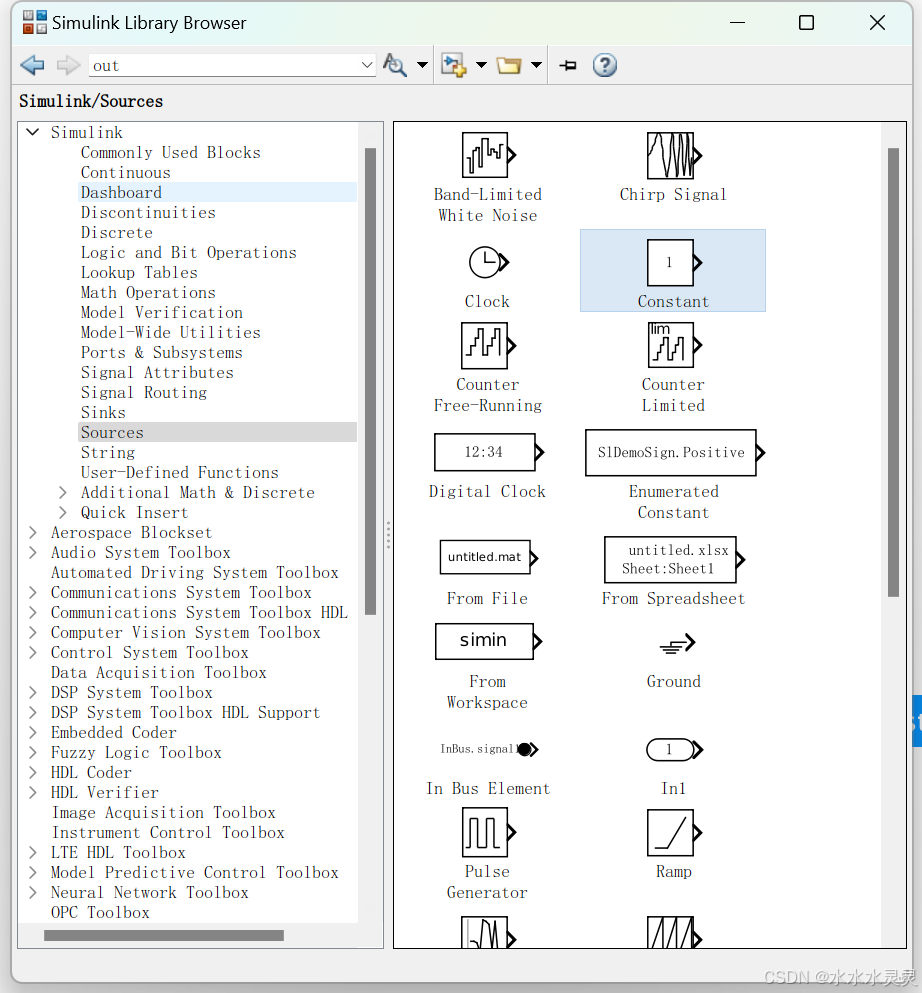Expand the Fuzzy Logic Toolbox node

tap(33, 752)
